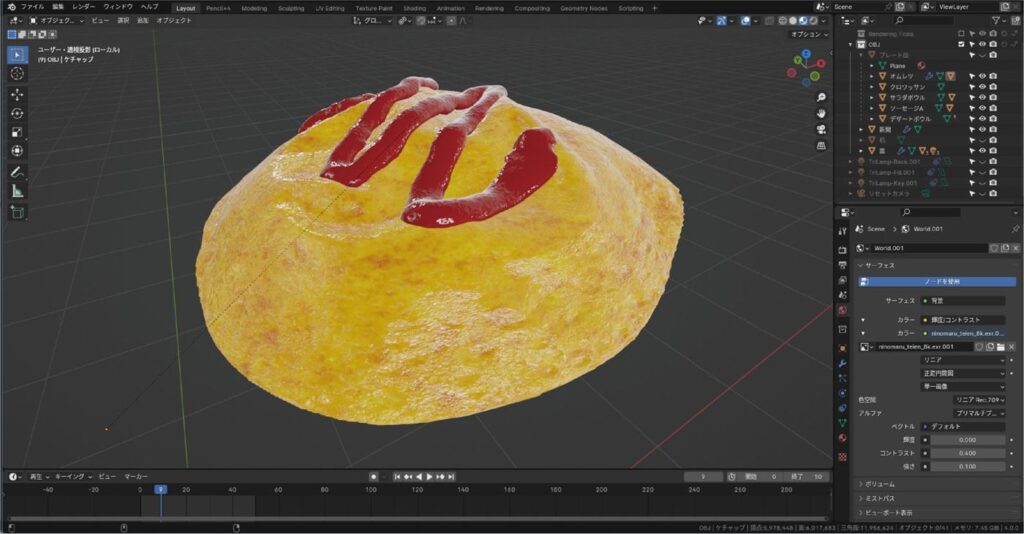Switch to the Shading workspace tab
Screen dimensions: 1024x534
415,8
